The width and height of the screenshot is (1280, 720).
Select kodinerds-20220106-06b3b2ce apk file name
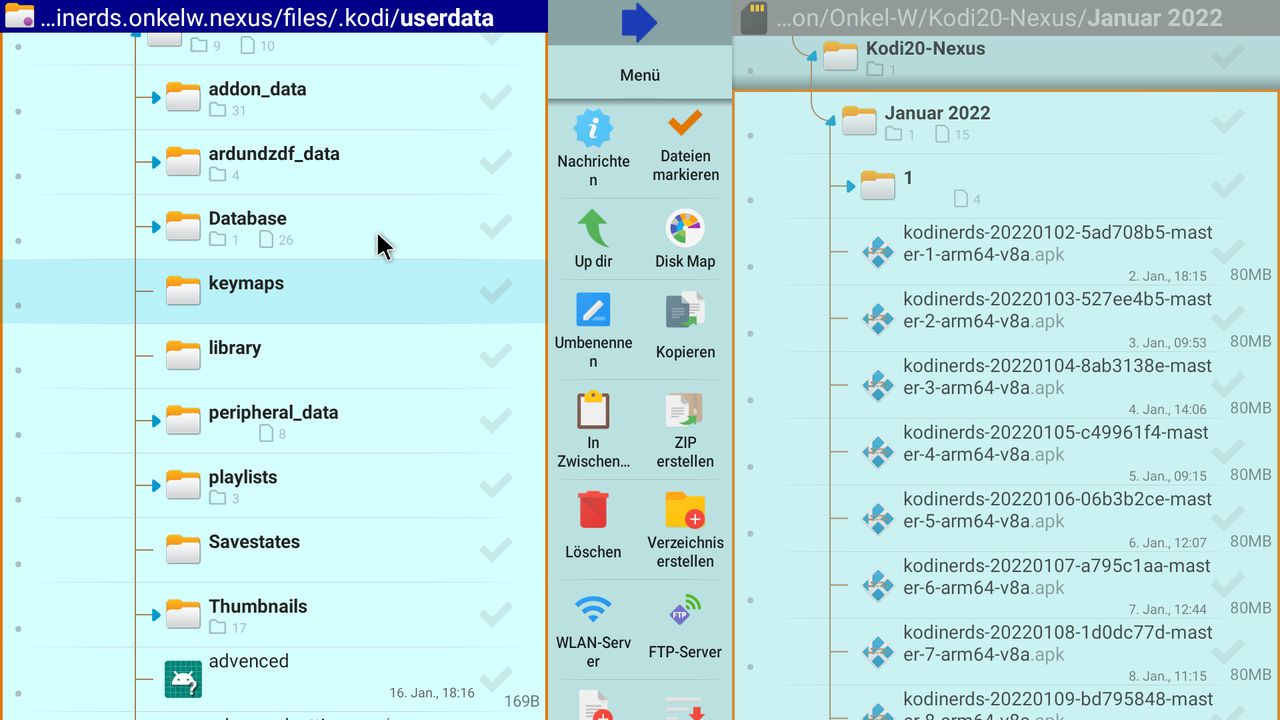(x=1056, y=510)
